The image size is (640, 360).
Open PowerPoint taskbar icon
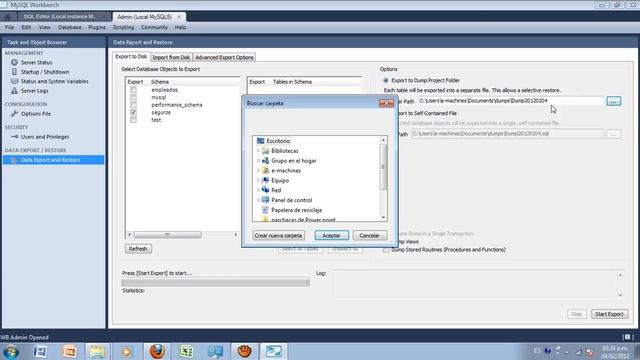click(x=69, y=351)
